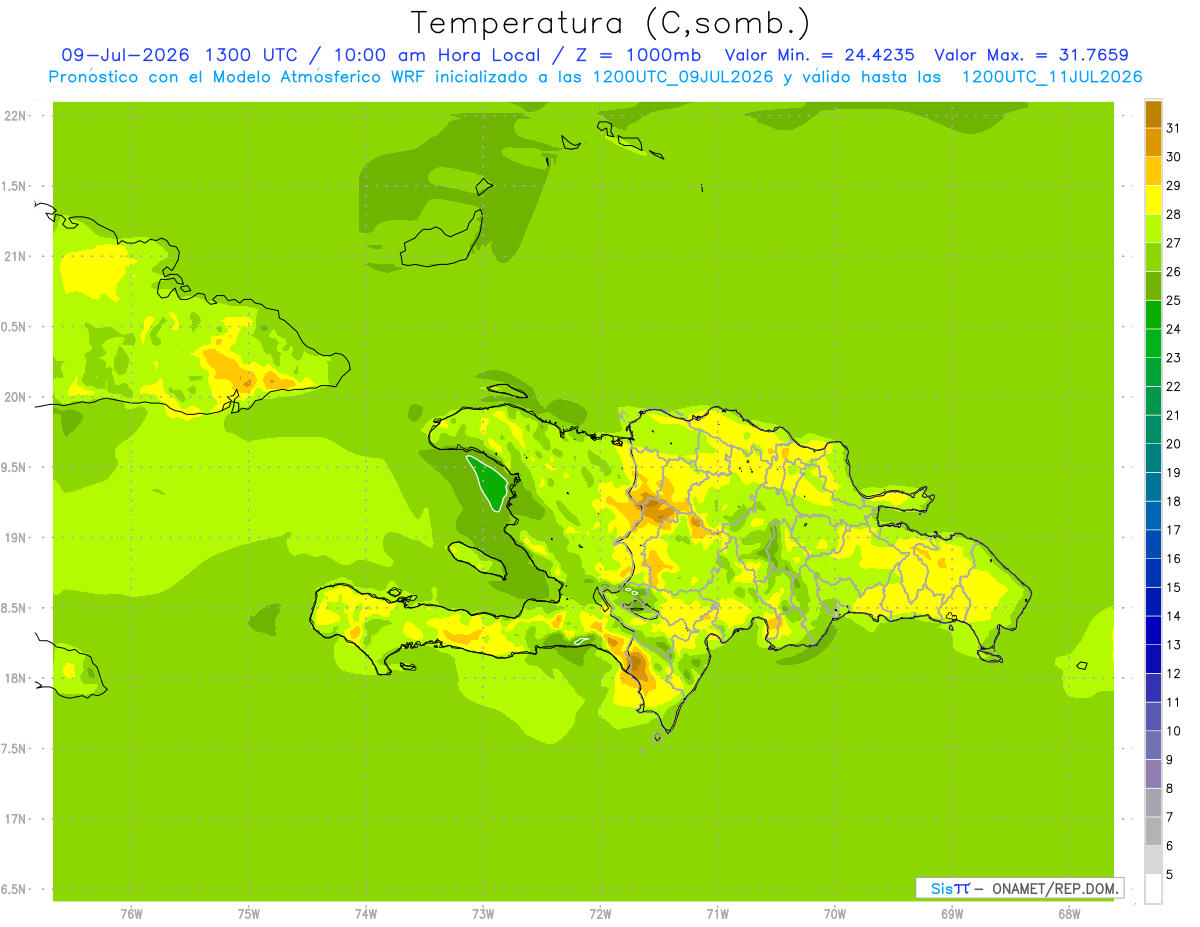
Task: Click the white-outlined dark green cold patch in Haiti
Action: pos(490,483)
